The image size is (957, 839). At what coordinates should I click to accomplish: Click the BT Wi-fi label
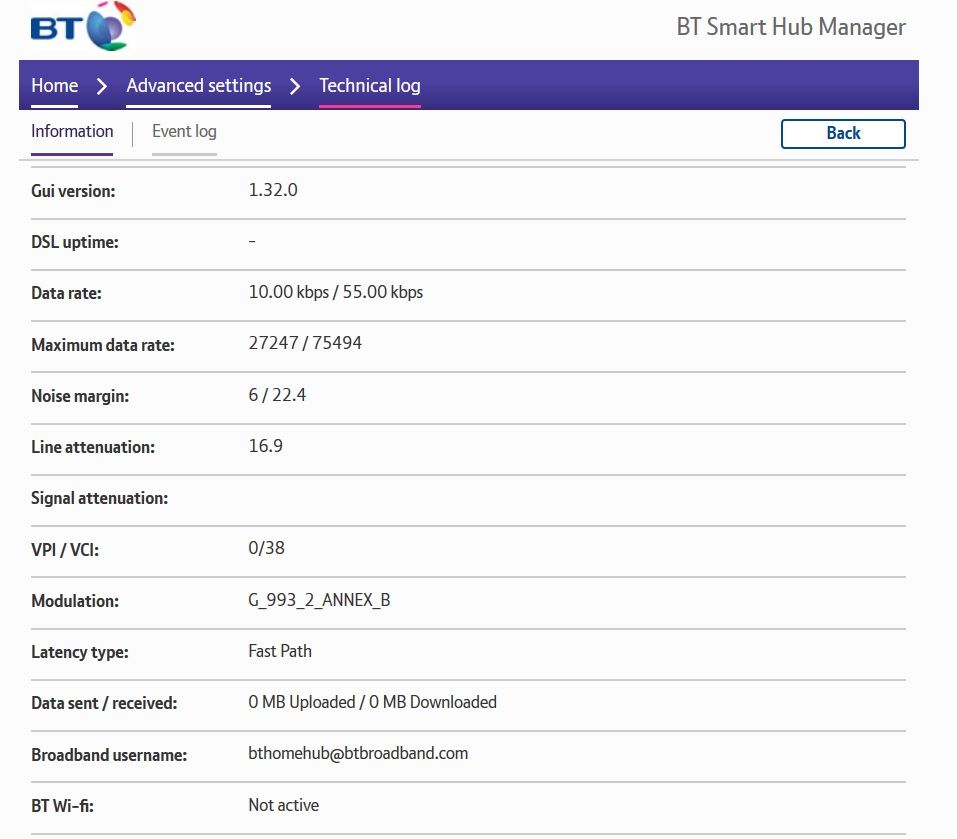[x=62, y=807]
